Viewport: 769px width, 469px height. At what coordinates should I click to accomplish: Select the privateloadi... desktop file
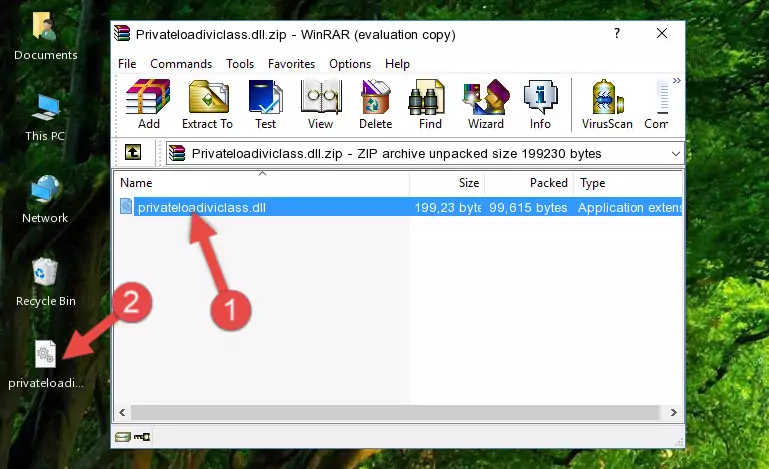coord(46,364)
